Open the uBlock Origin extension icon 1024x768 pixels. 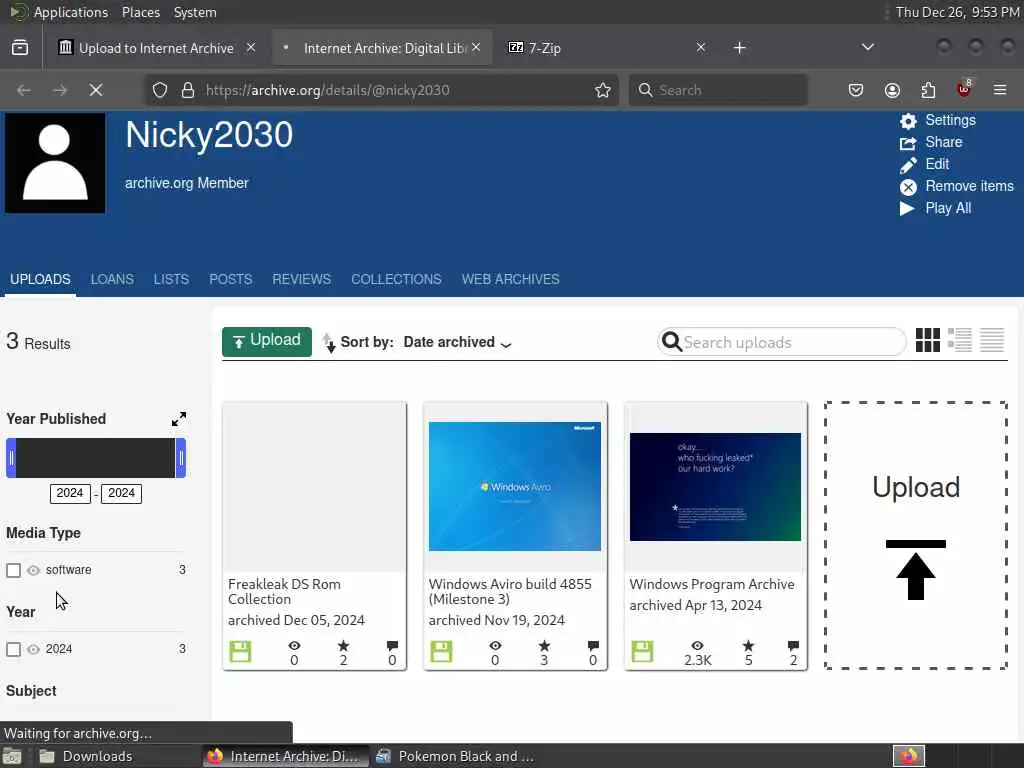click(x=964, y=89)
